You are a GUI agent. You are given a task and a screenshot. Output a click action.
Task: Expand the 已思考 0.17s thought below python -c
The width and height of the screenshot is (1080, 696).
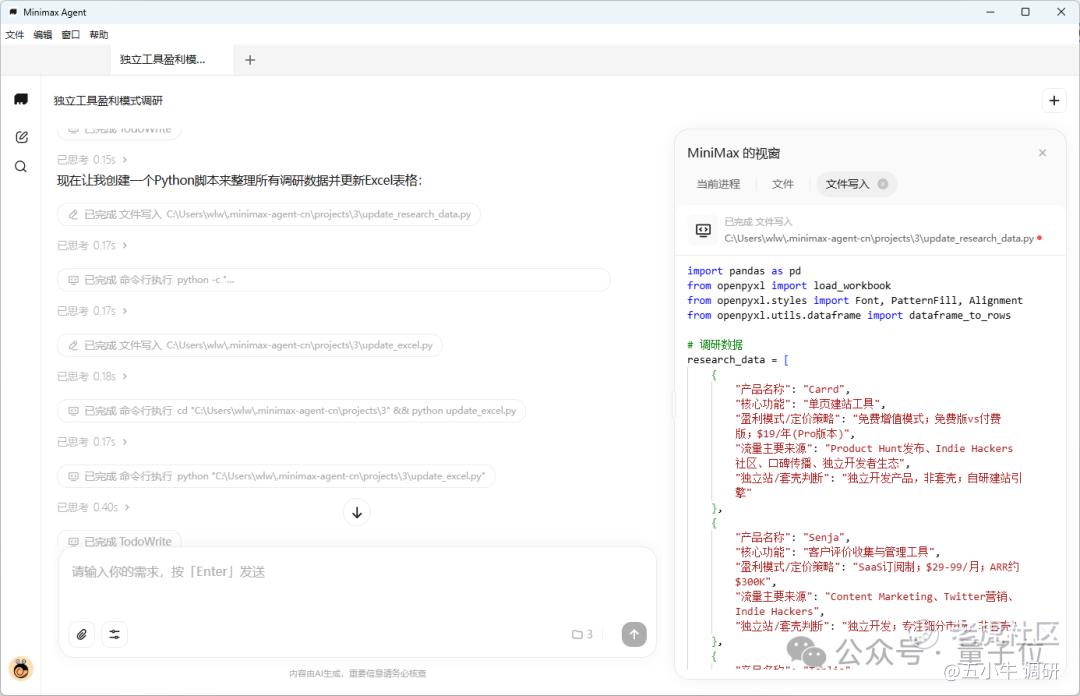point(92,311)
